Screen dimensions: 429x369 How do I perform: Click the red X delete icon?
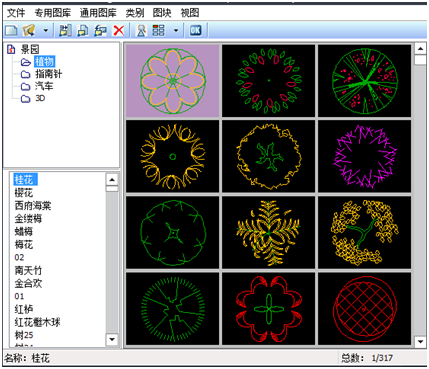coord(119,31)
